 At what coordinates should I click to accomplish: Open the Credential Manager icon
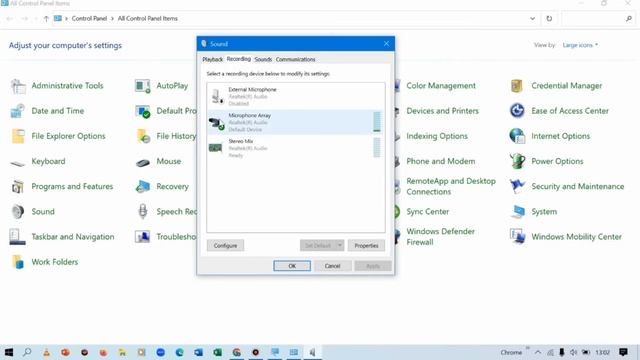(x=517, y=86)
